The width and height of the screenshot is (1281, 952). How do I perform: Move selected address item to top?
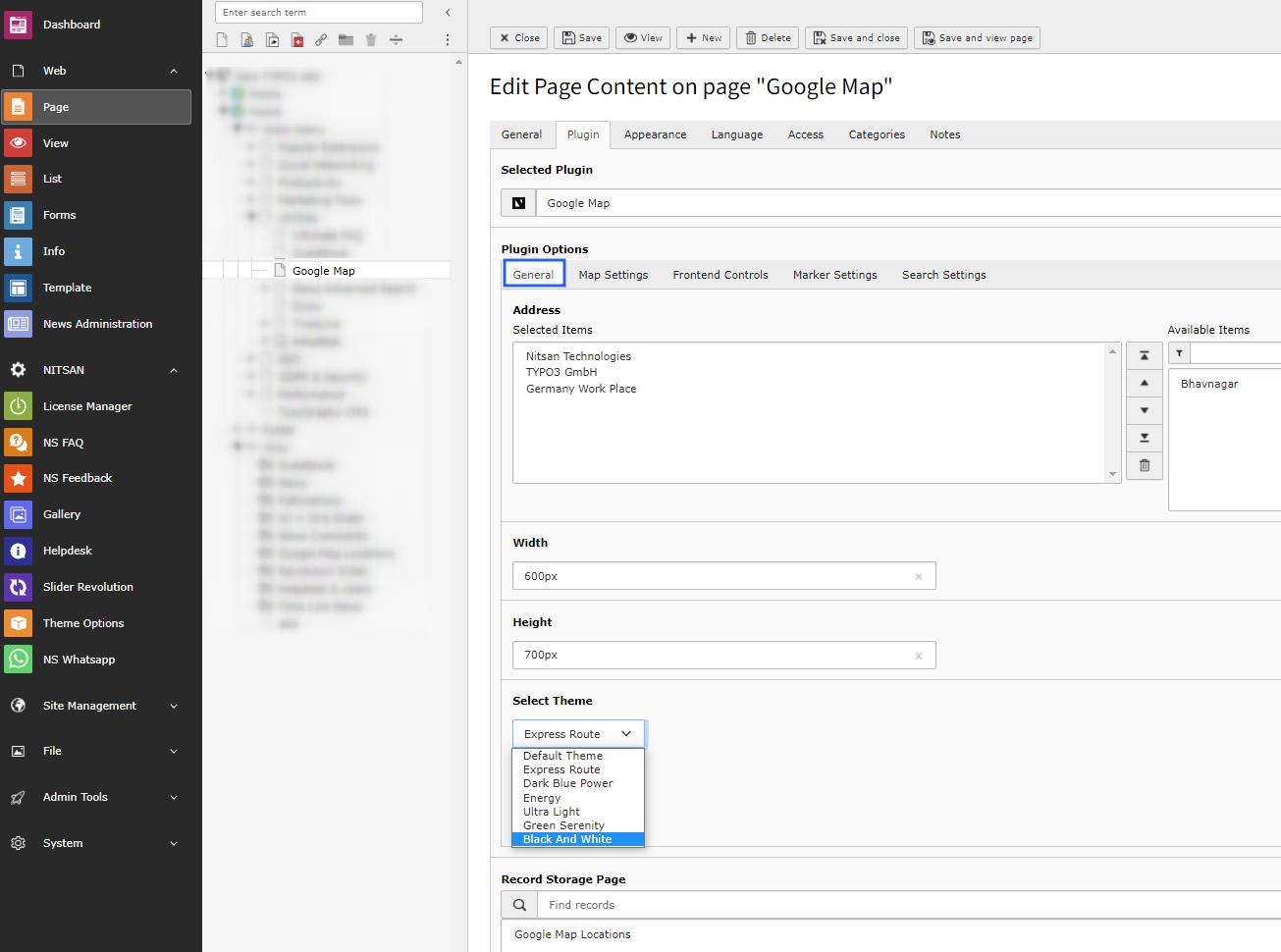click(1145, 355)
